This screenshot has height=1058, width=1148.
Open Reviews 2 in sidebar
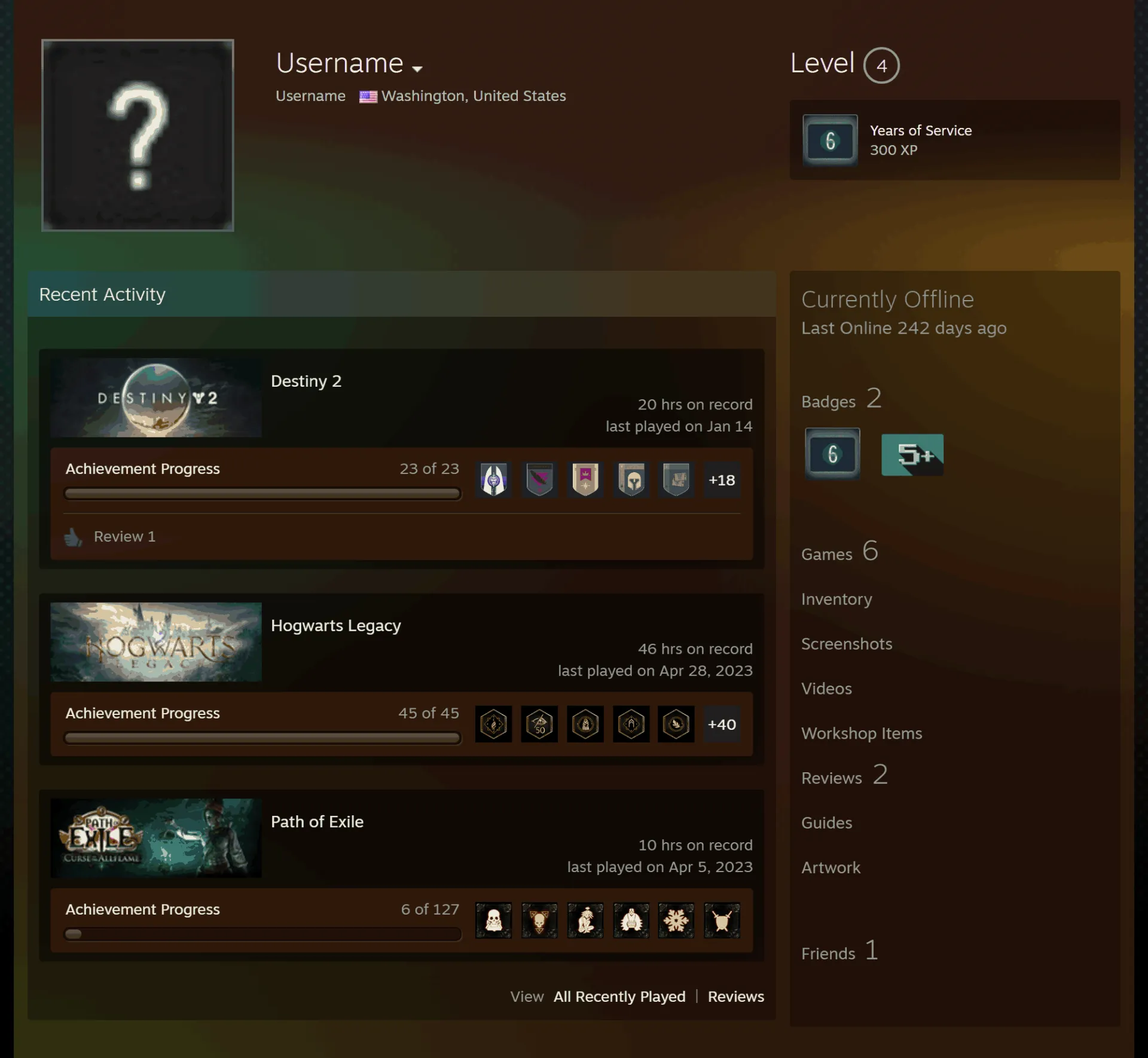[844, 775]
